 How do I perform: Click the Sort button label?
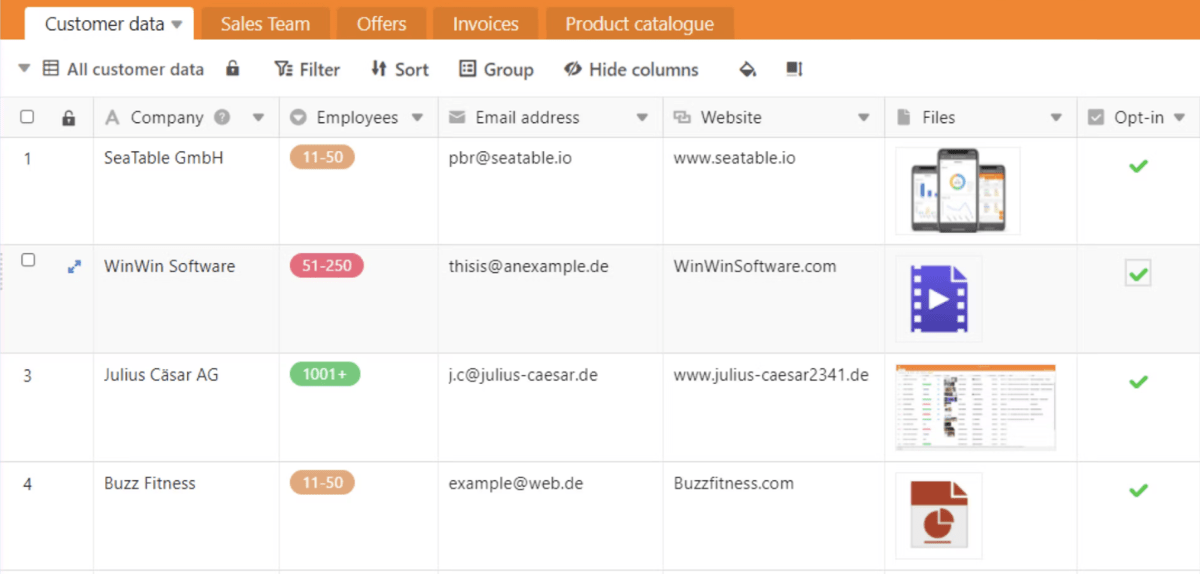(x=412, y=69)
